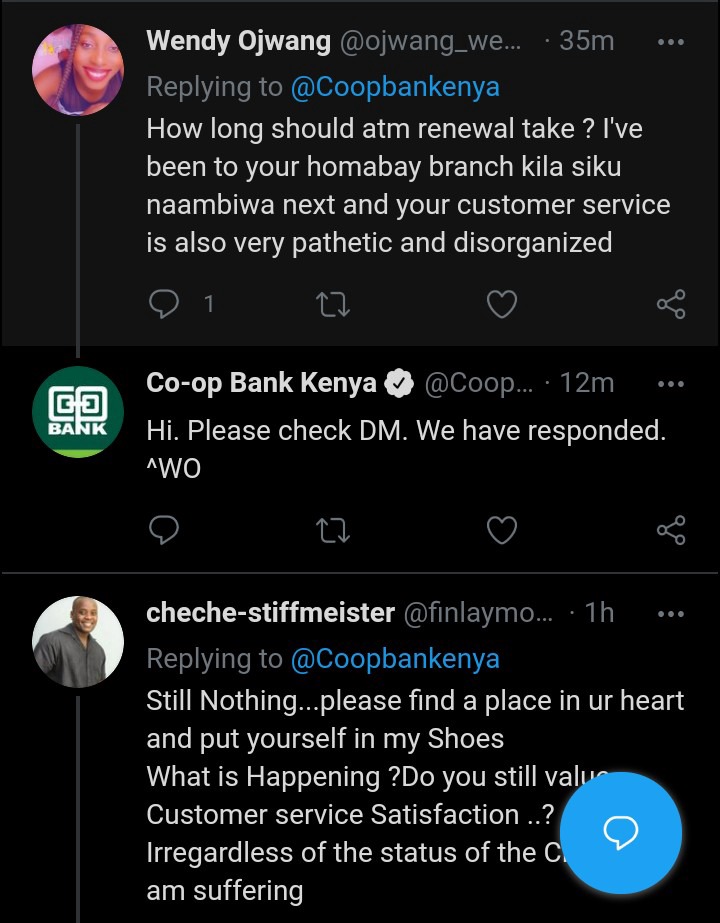Viewport: 720px width, 923px height.
Task: Like Co-op Bank Kenya's response tweet
Action: 502,530
